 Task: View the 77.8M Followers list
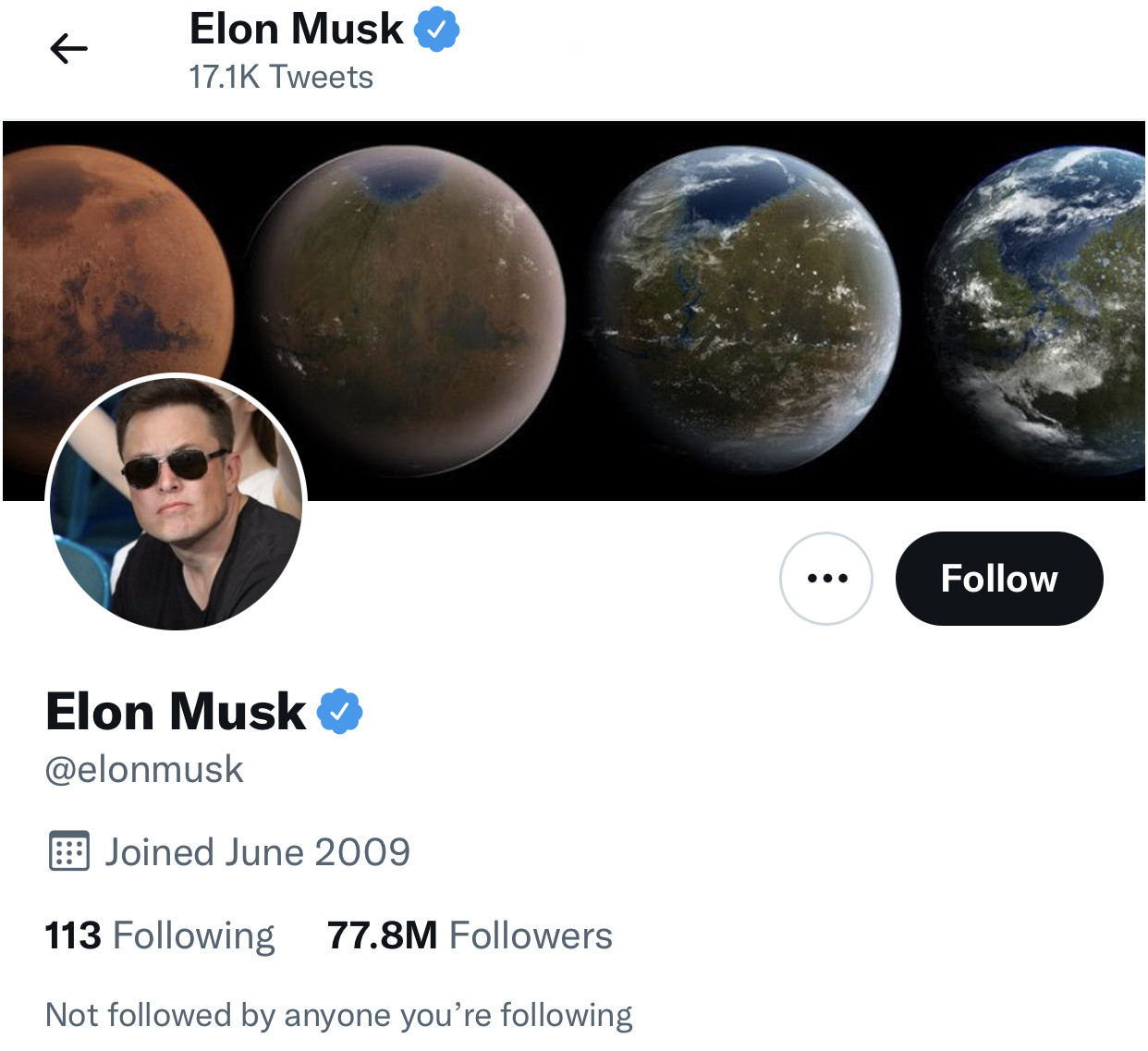(470, 935)
